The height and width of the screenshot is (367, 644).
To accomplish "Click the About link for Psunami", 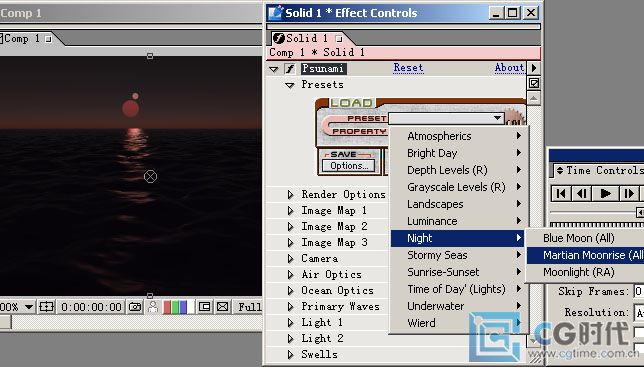I will 509,68.
